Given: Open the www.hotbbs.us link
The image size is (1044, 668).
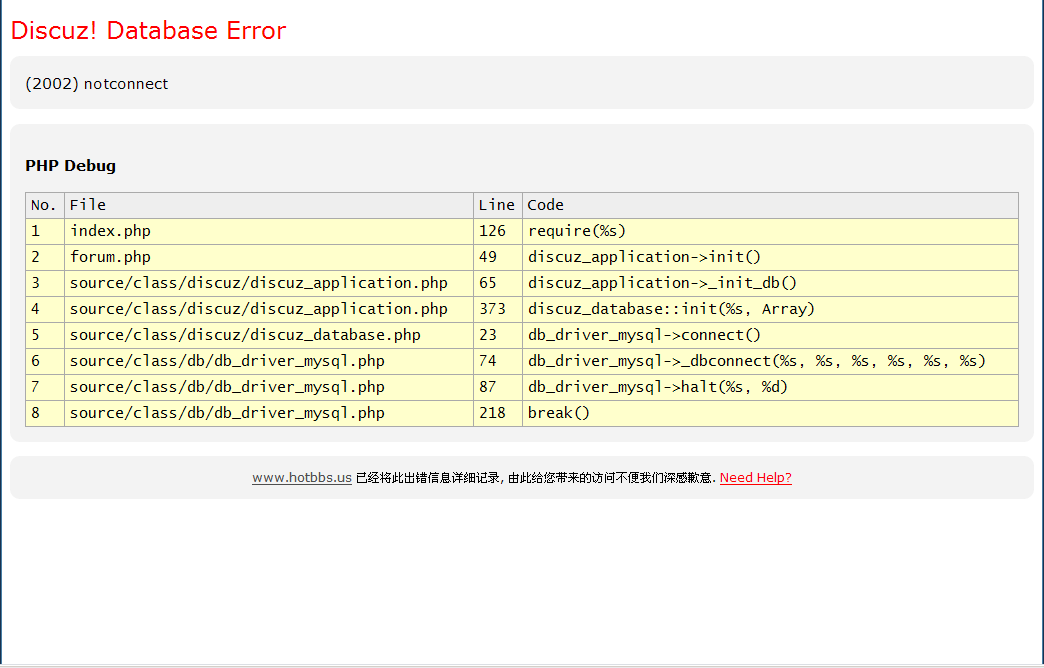Looking at the screenshot, I should 302,478.
